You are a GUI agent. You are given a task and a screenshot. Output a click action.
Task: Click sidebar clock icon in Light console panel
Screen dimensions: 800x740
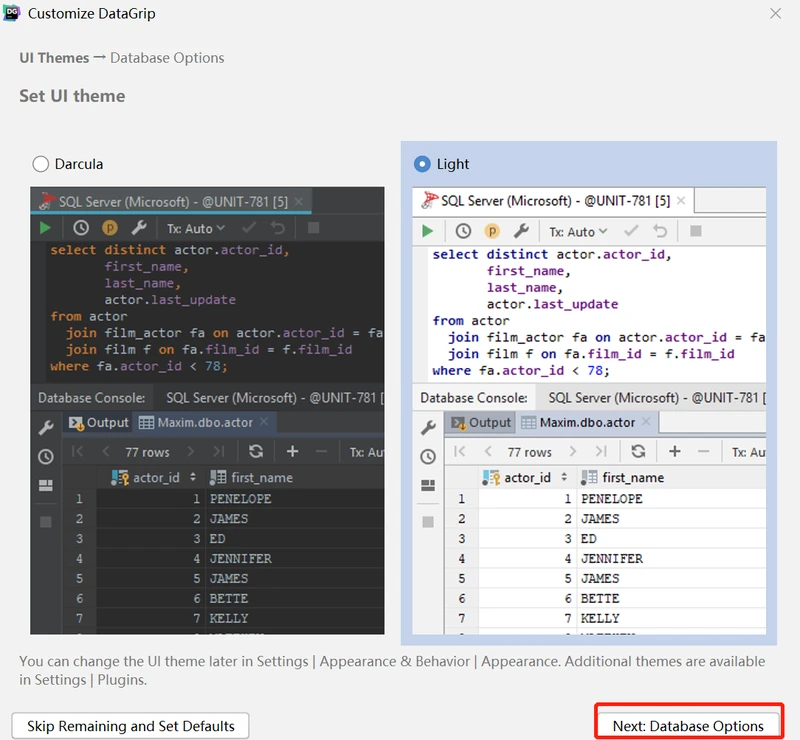coord(428,456)
